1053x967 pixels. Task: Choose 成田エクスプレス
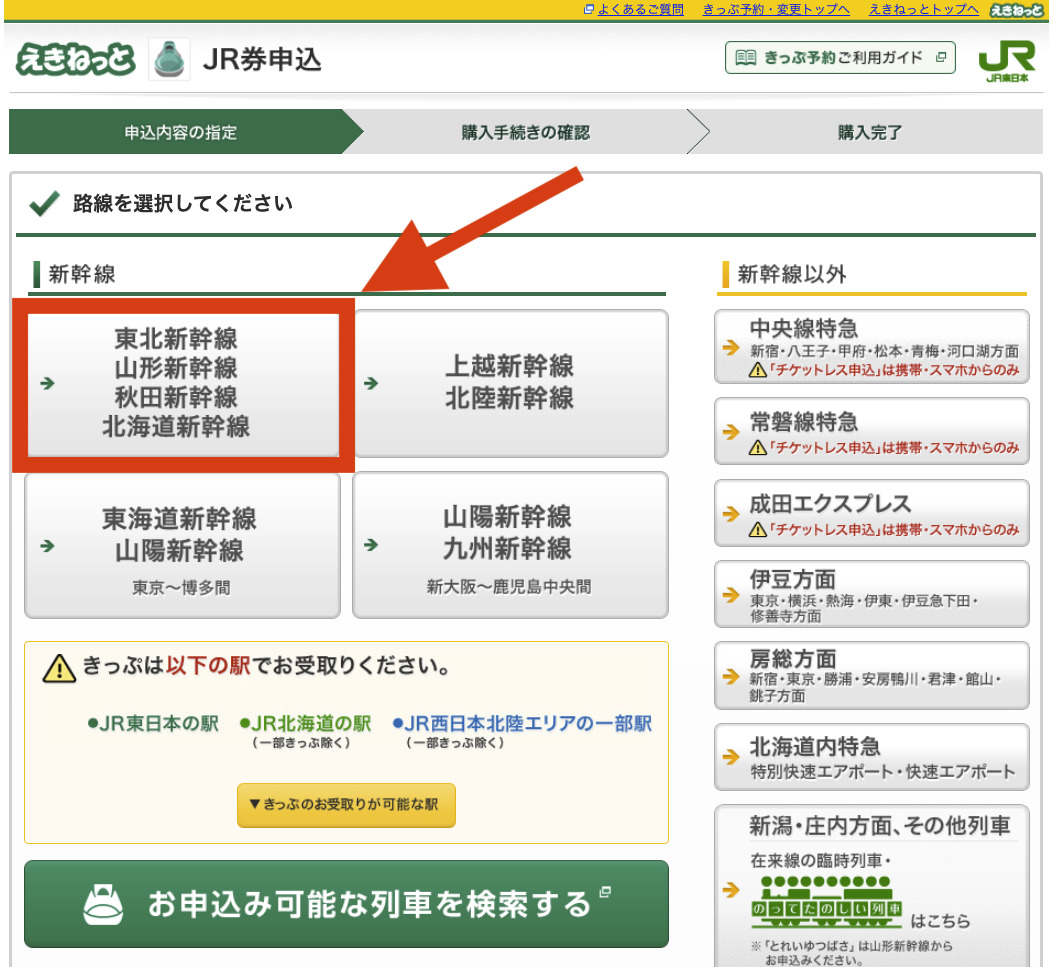872,513
